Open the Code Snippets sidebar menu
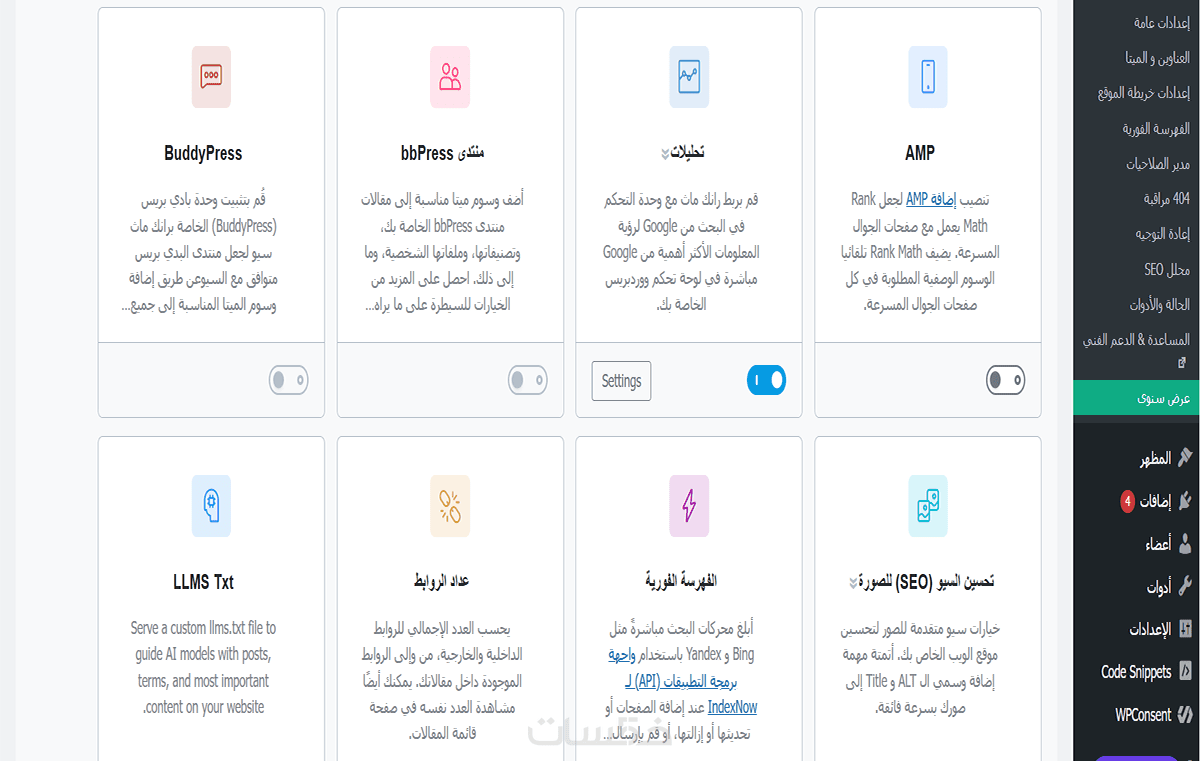 (x=1136, y=672)
